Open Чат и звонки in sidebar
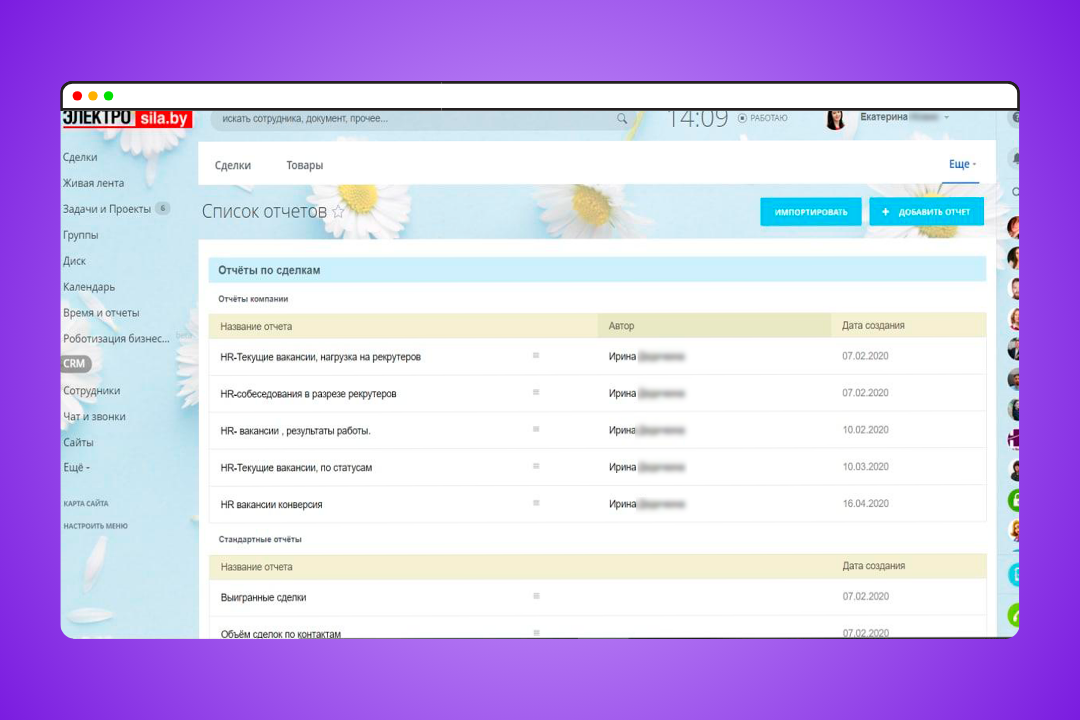 [x=94, y=416]
